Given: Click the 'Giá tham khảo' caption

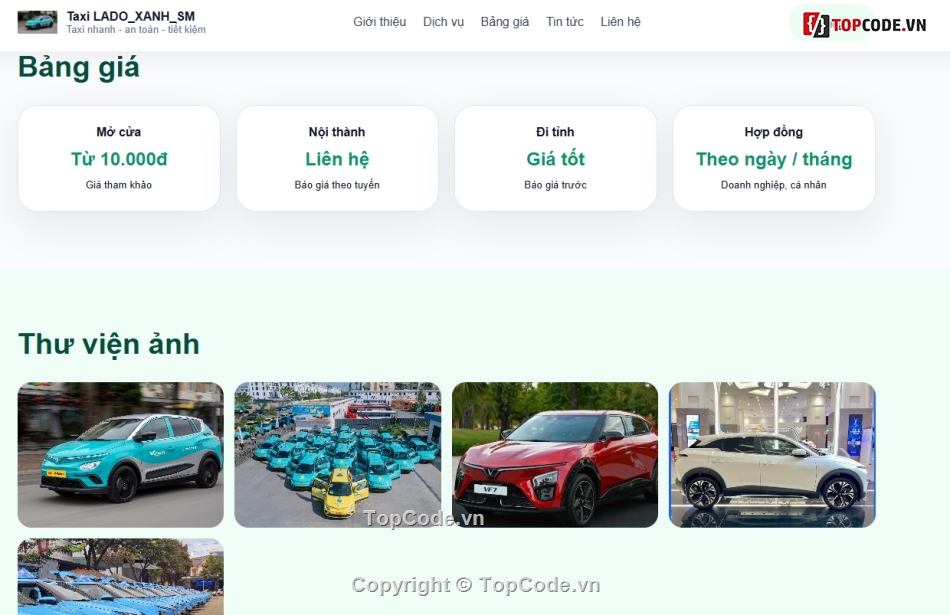Looking at the screenshot, I should [x=119, y=185].
